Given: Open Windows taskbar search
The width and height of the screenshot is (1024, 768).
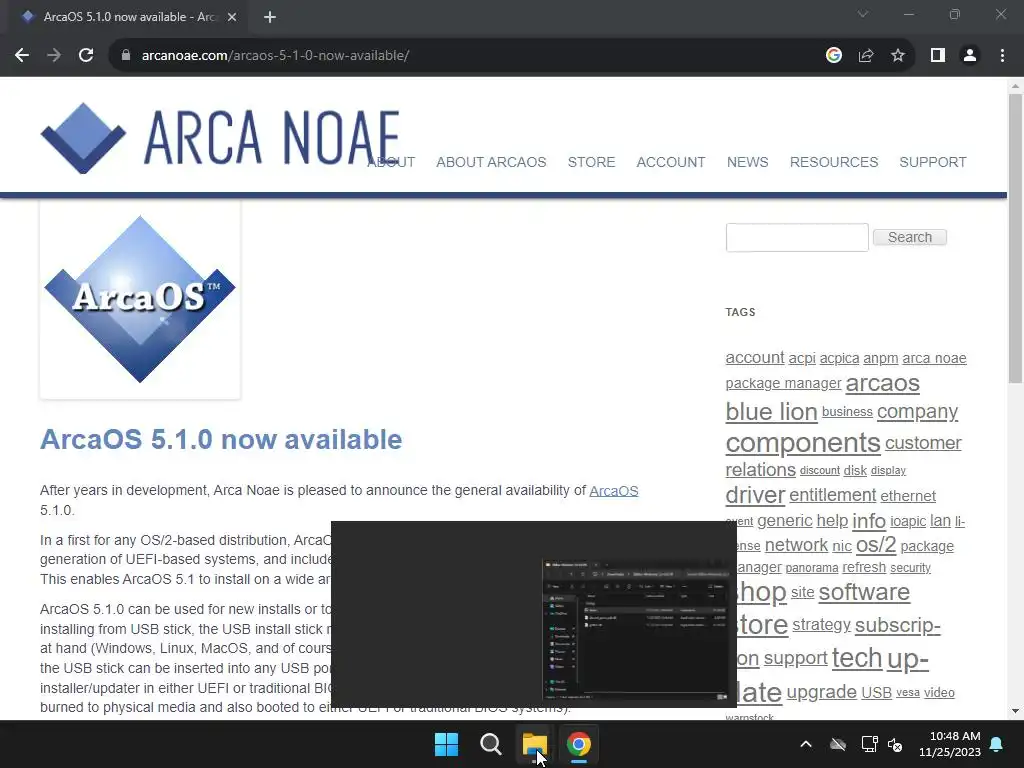Looking at the screenshot, I should [490, 744].
